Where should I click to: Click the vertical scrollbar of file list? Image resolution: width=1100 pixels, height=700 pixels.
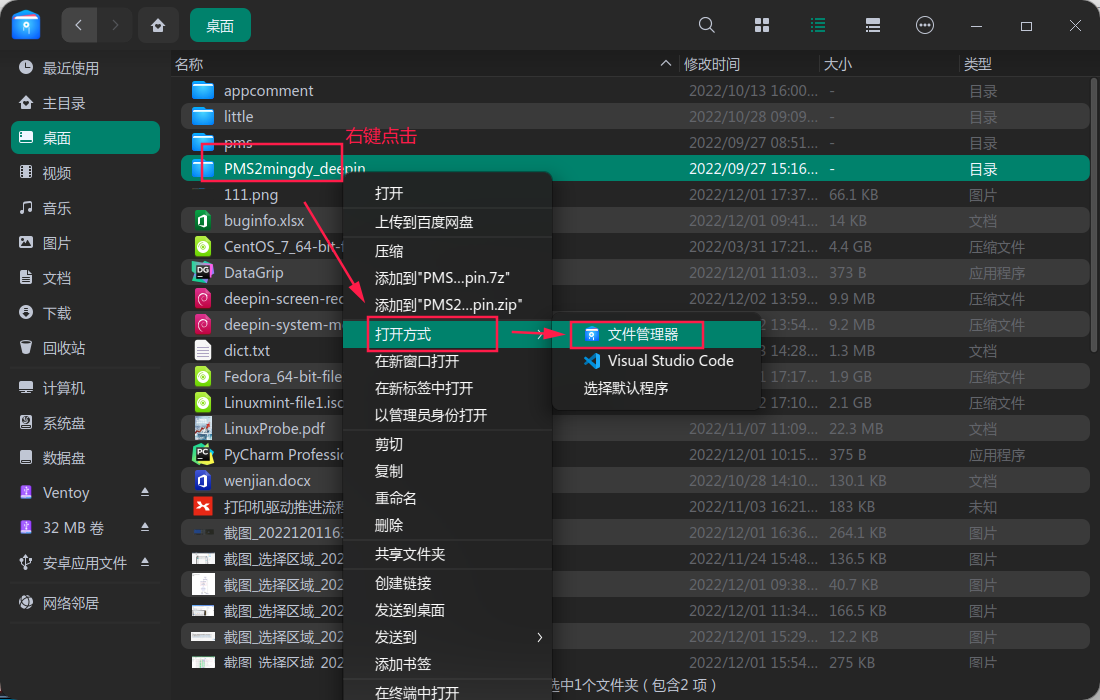(1094, 214)
